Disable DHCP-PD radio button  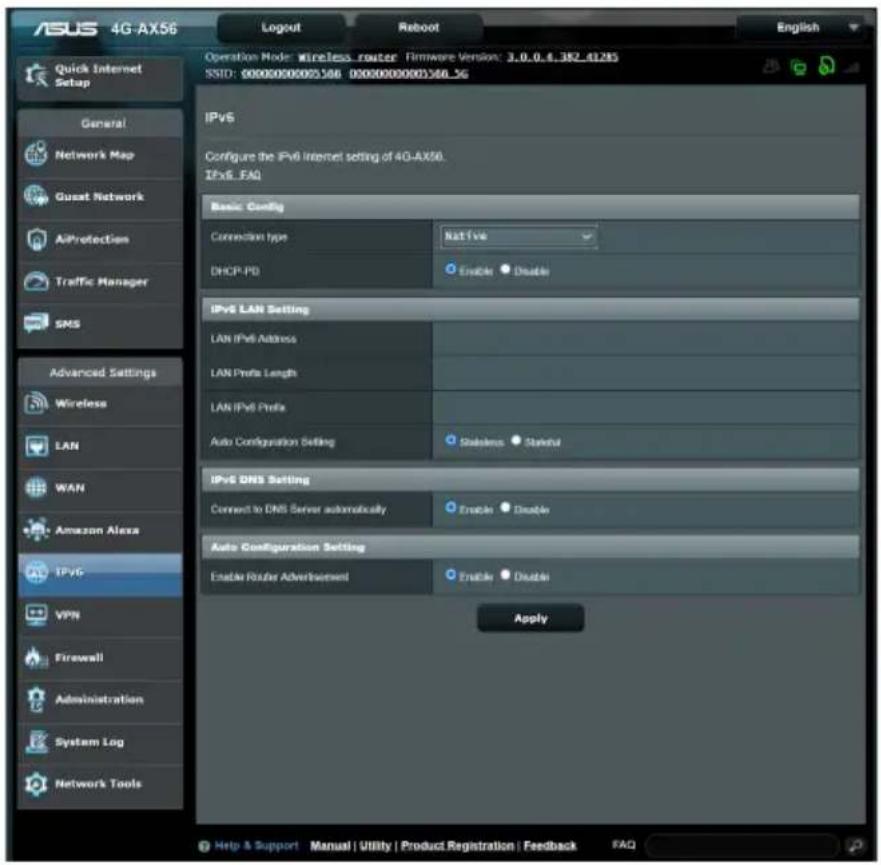[x=505, y=269]
